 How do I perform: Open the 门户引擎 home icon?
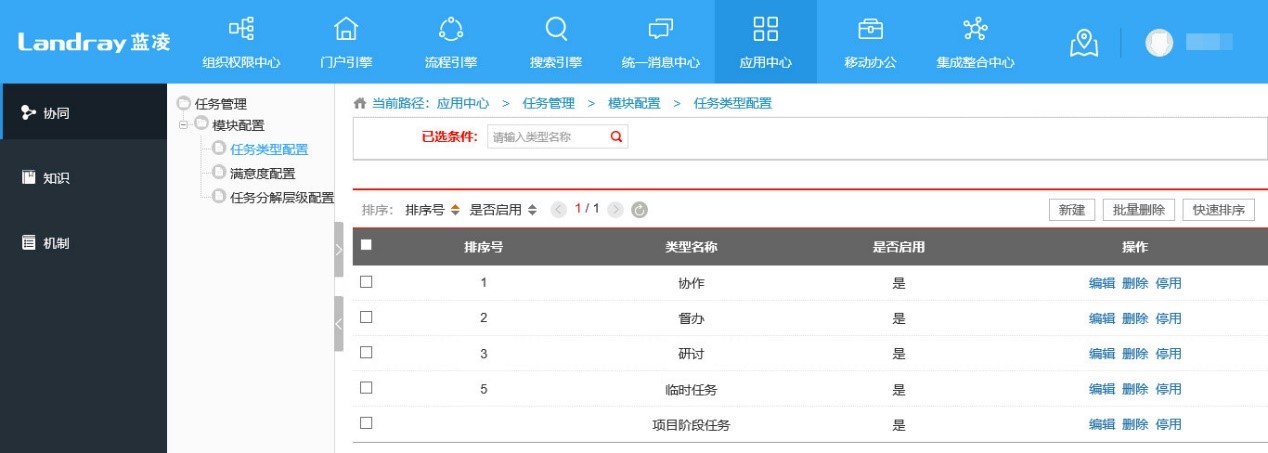pos(346,29)
